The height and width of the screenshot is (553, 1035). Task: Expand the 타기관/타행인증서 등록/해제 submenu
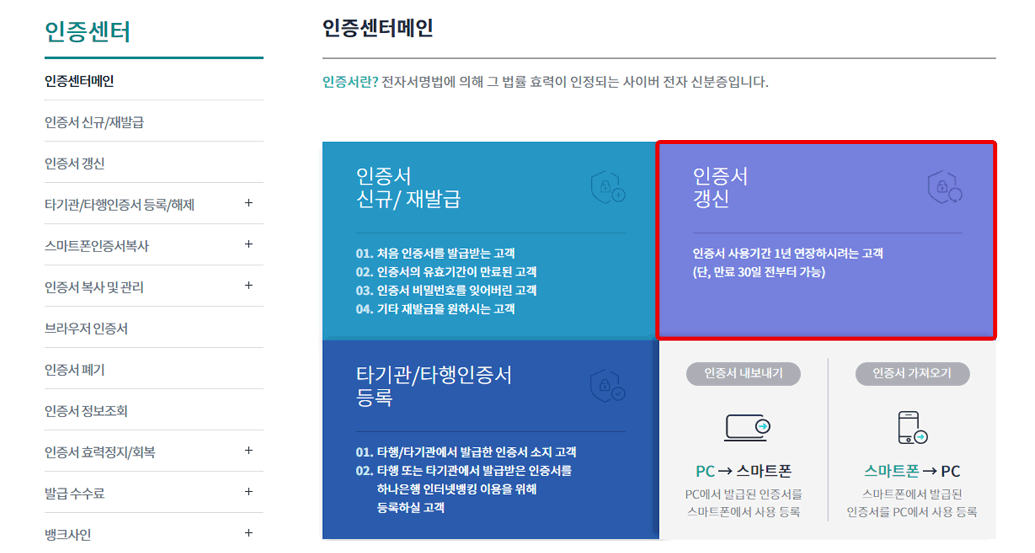point(248,203)
